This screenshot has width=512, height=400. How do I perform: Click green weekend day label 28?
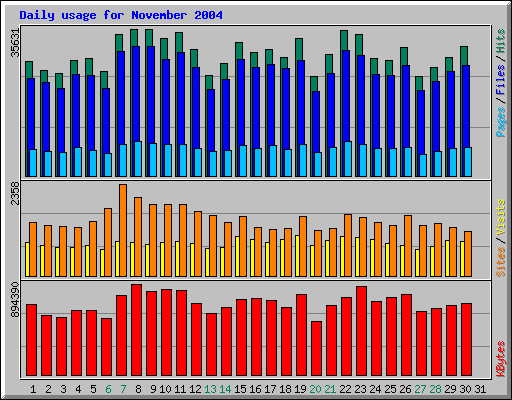[435, 389]
